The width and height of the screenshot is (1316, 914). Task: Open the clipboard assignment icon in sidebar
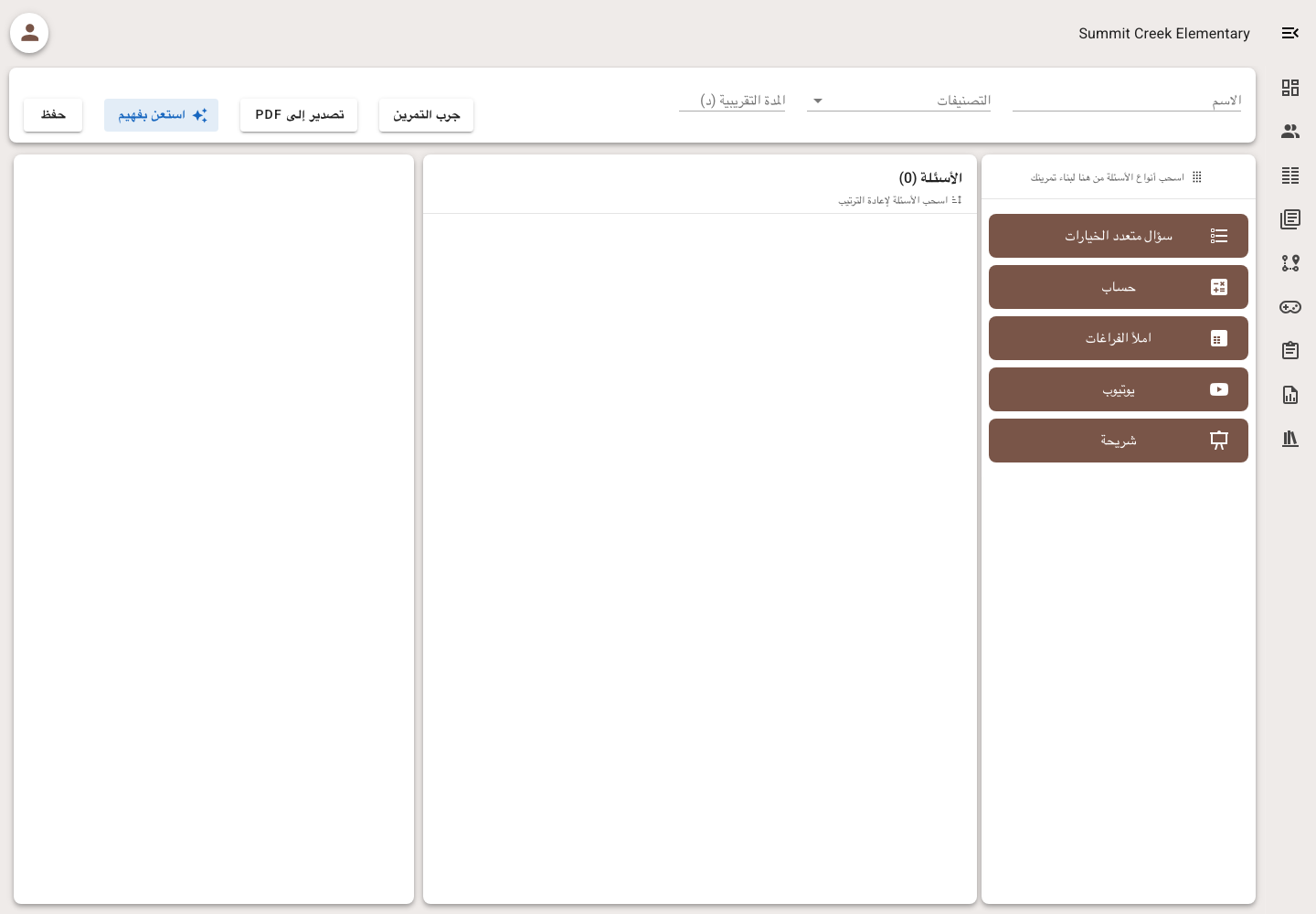tap(1290, 351)
